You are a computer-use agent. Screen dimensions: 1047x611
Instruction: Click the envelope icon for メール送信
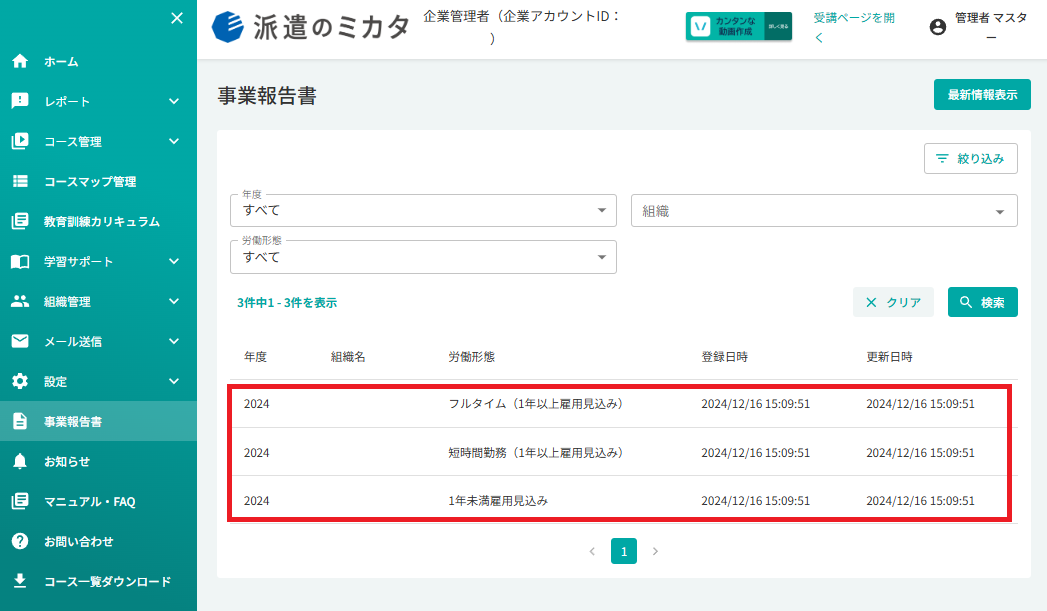[x=20, y=341]
